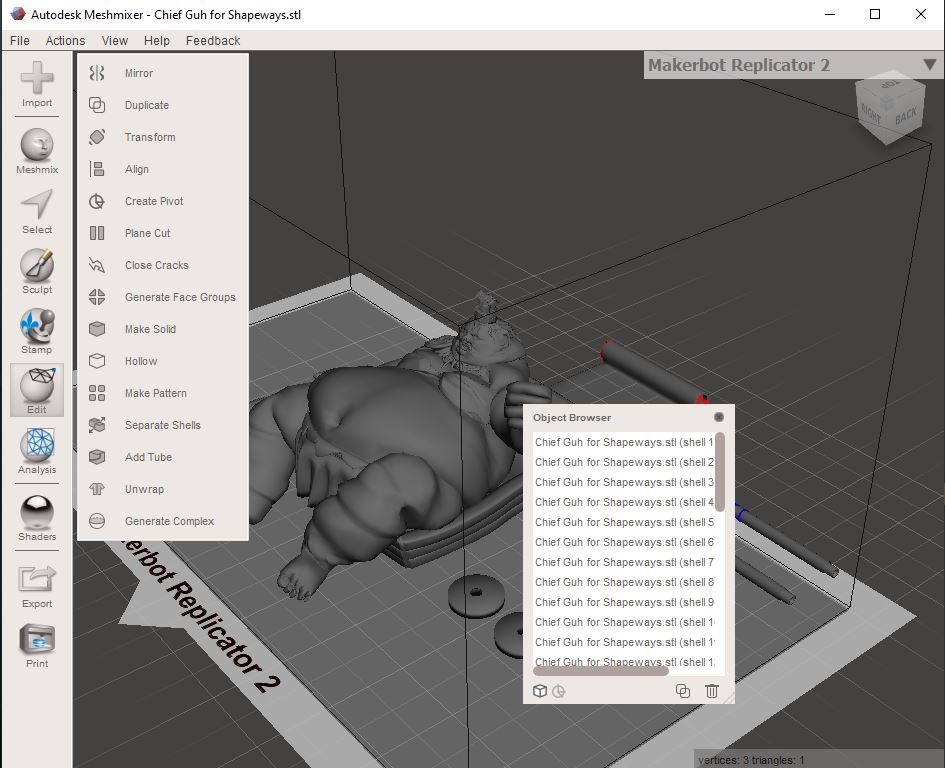Select shell 3 in Object Browser
The image size is (945, 768).
[624, 482]
